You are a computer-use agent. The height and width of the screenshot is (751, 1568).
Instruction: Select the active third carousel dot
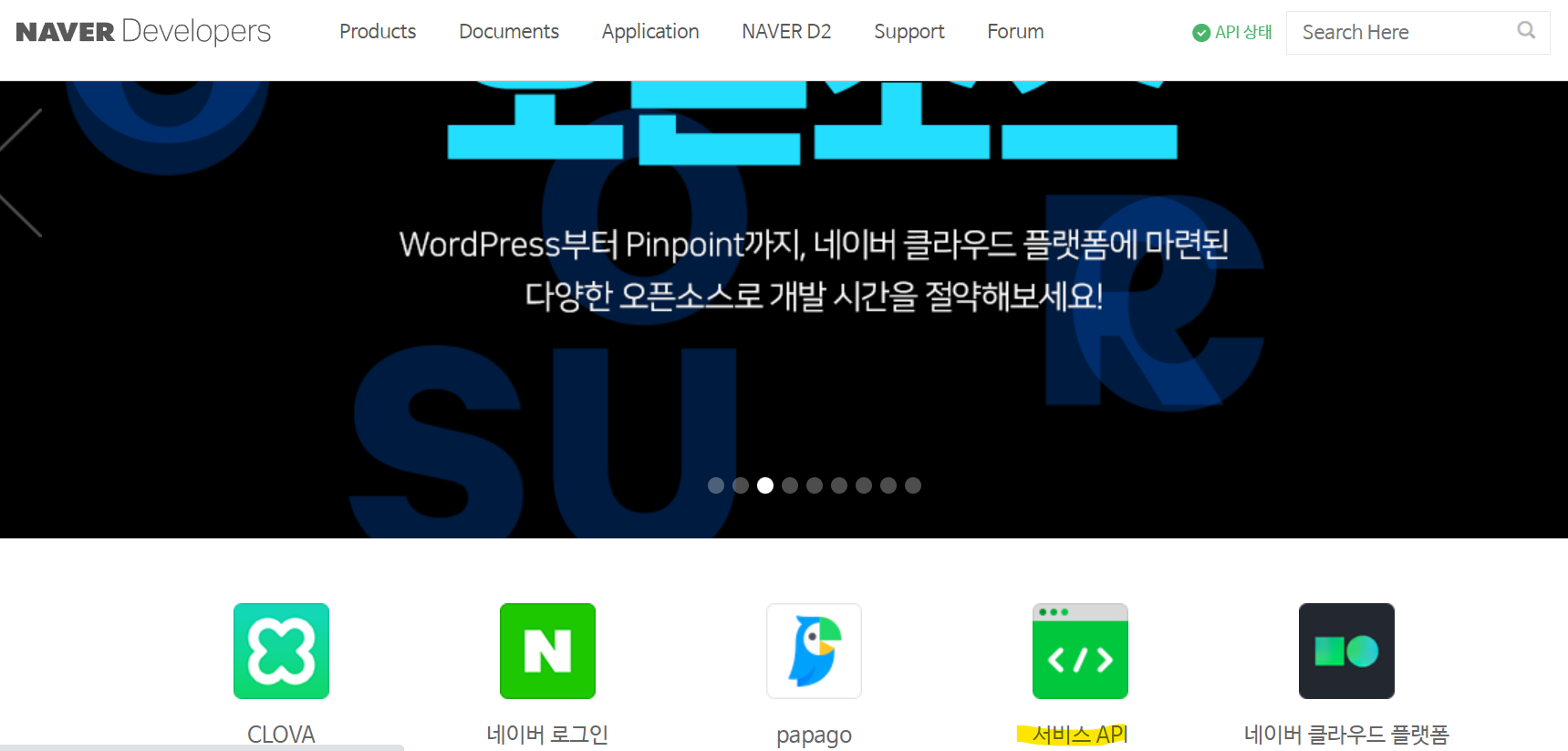point(765,485)
